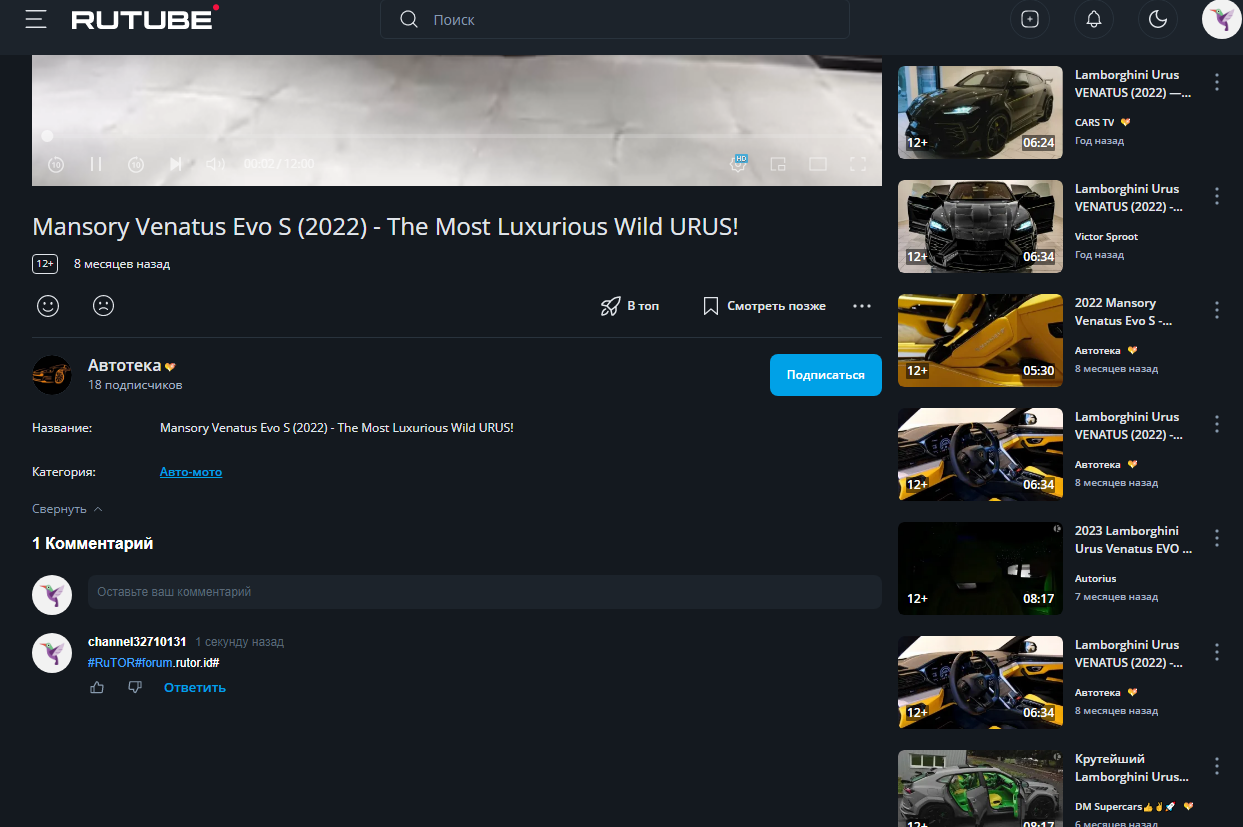Like the channel32710131 comment
1243x827 pixels.
click(x=97, y=687)
